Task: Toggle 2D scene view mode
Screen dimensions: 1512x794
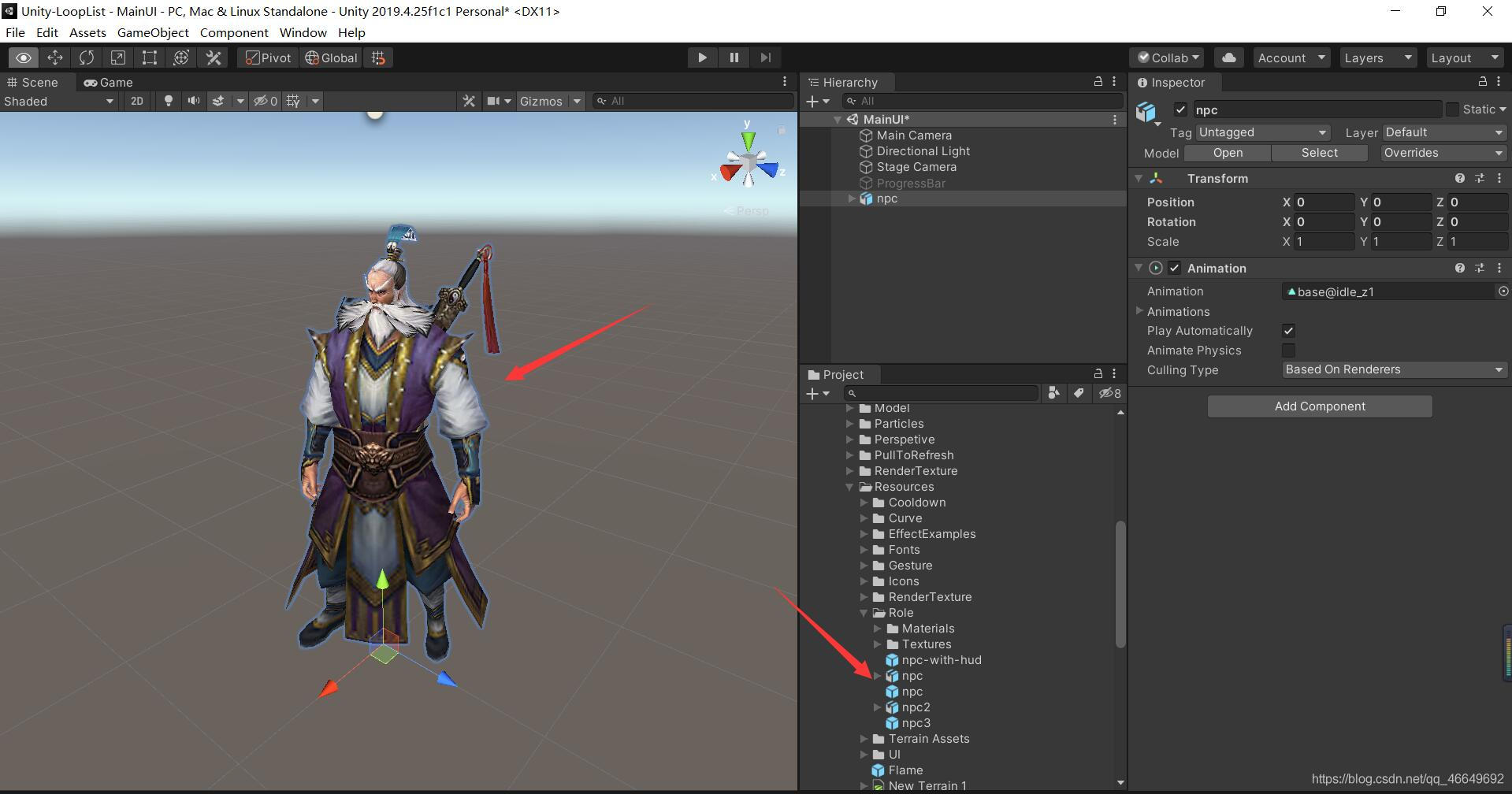Action: tap(137, 101)
